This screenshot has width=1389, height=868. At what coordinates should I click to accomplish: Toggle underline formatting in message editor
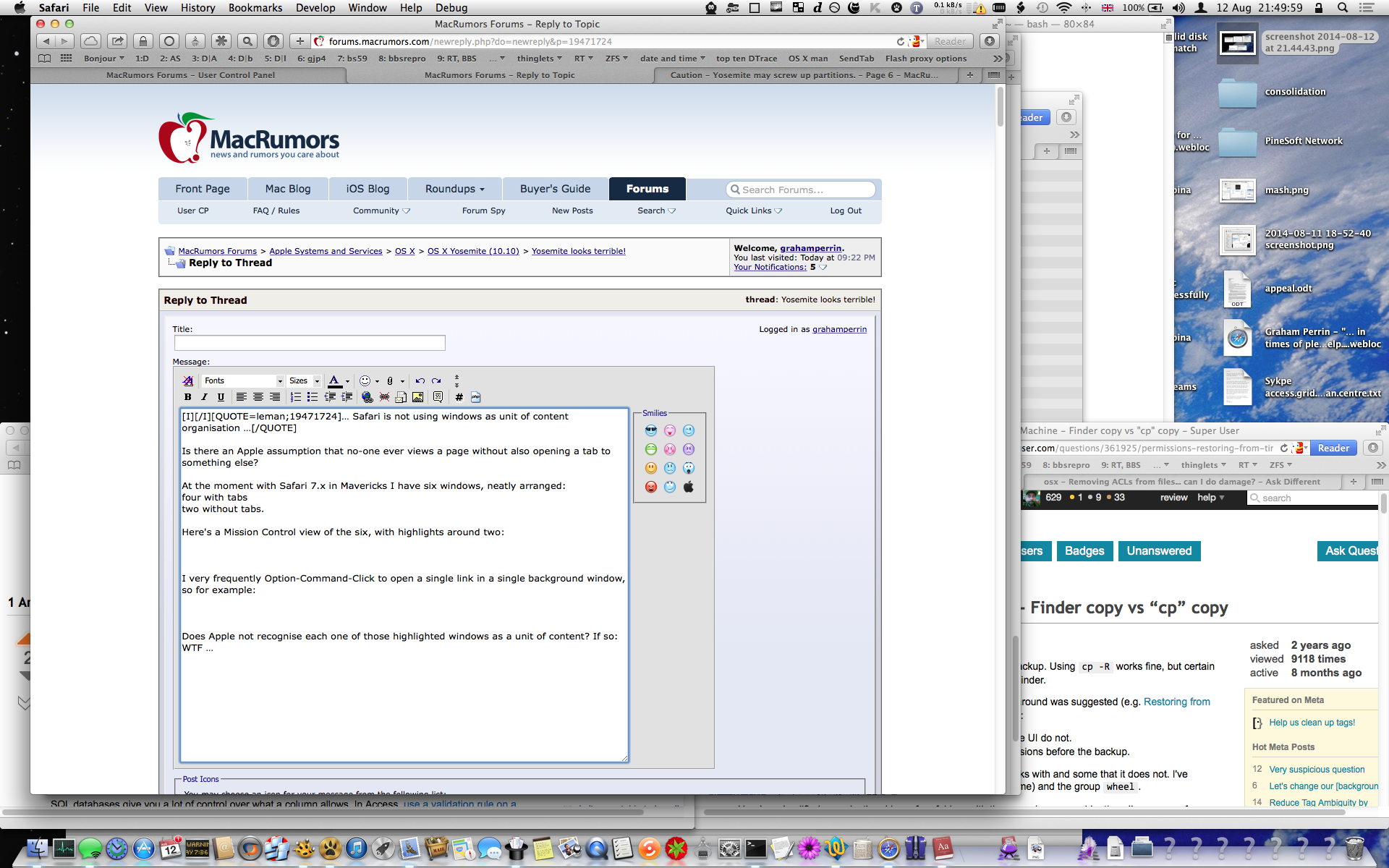[x=221, y=397]
